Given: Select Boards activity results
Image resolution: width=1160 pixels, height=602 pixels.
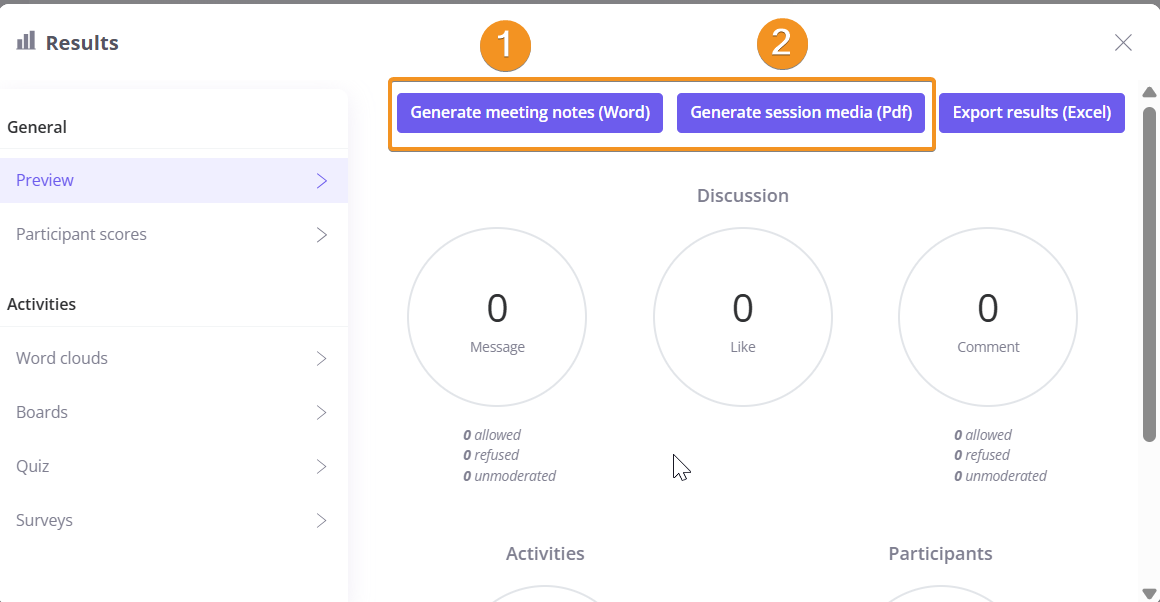Looking at the screenshot, I should (42, 412).
